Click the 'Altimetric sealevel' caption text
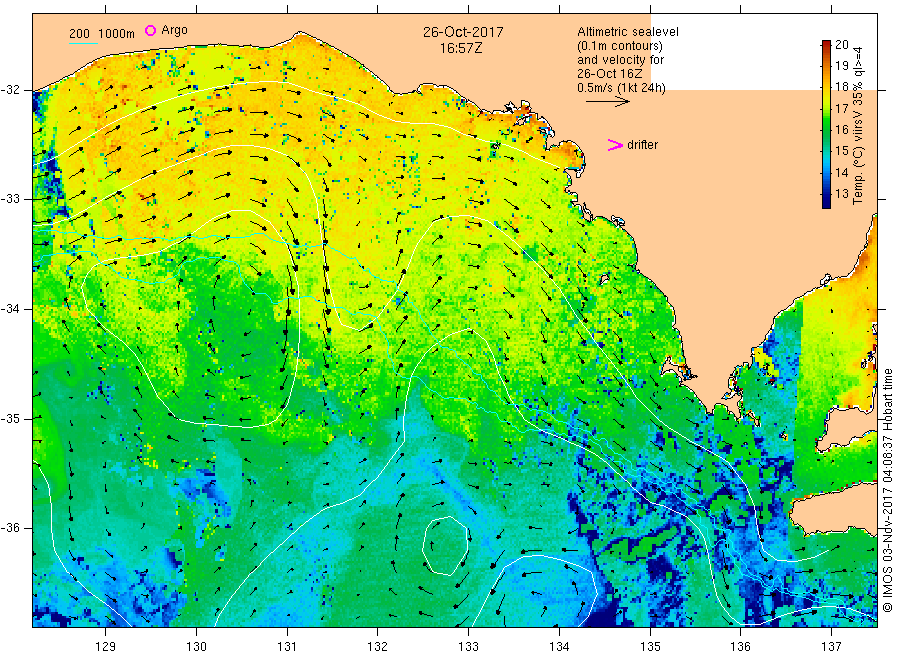 (627, 32)
